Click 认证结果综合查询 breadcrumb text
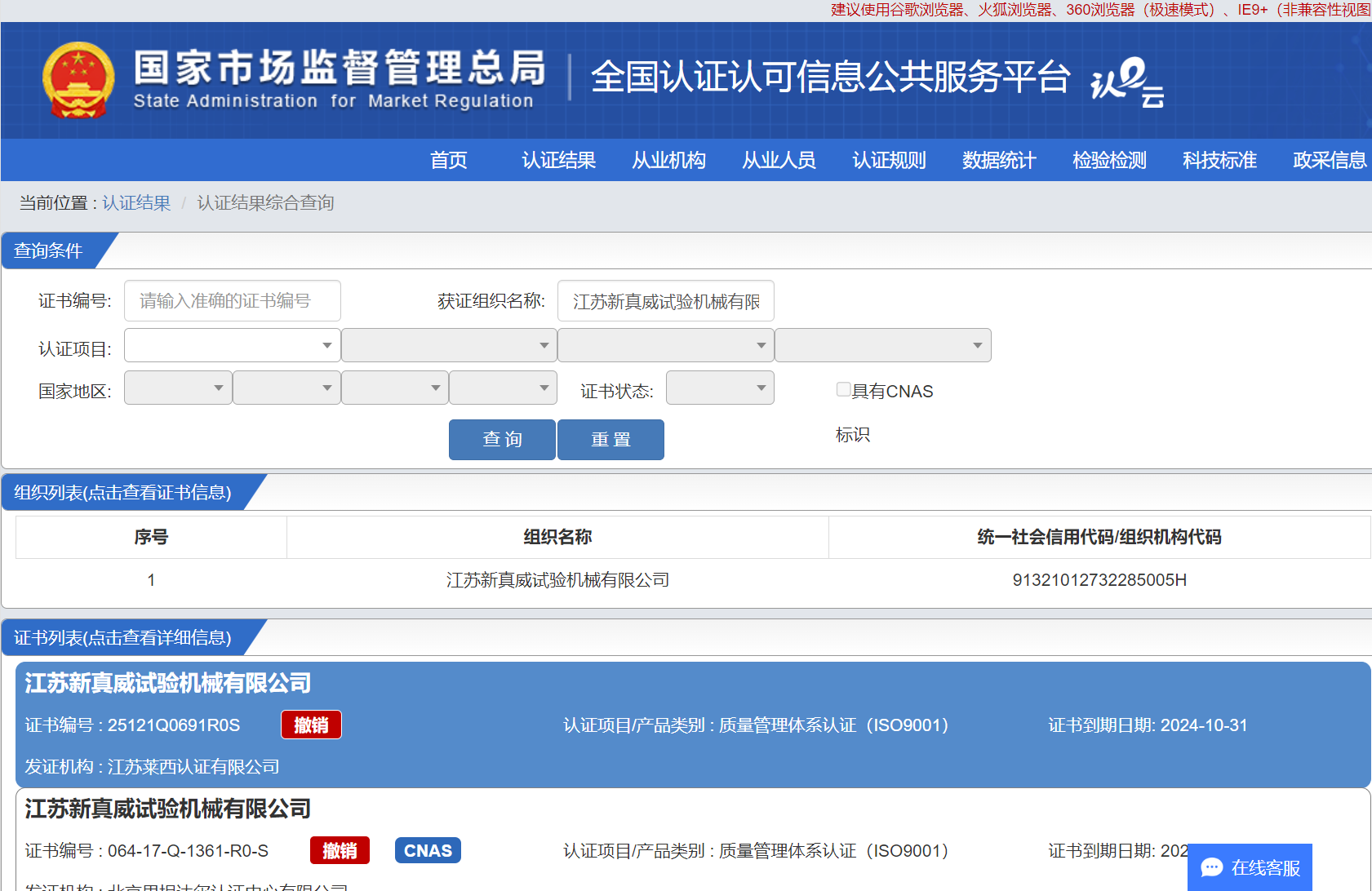The image size is (1372, 891). (x=266, y=202)
